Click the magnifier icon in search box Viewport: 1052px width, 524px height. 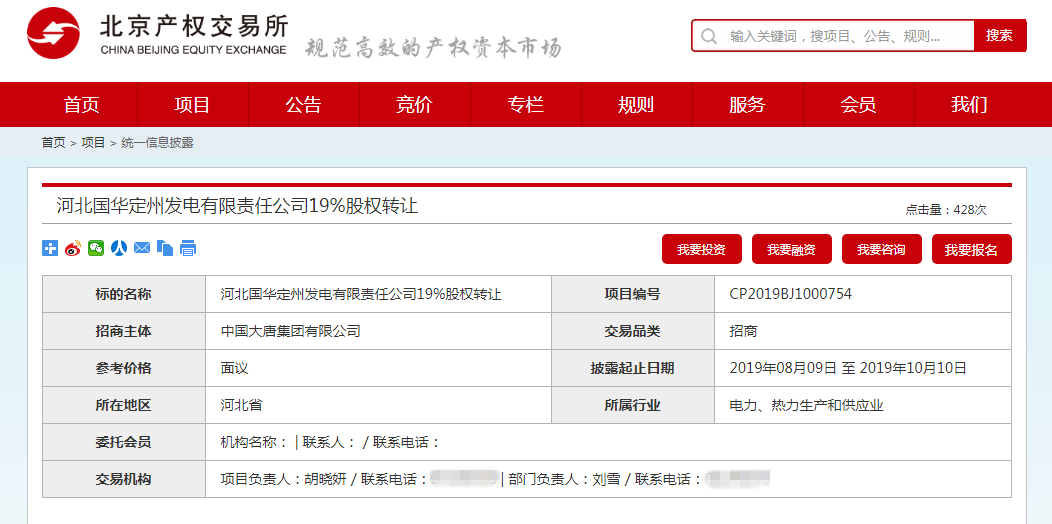[708, 36]
